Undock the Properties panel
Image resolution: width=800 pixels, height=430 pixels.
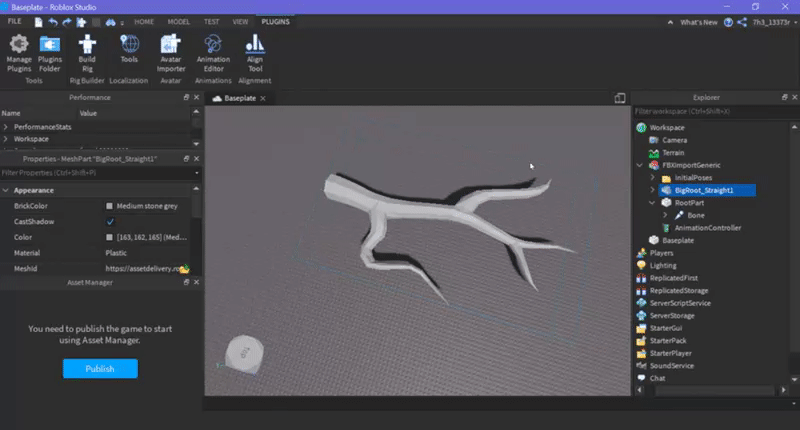(x=186, y=159)
